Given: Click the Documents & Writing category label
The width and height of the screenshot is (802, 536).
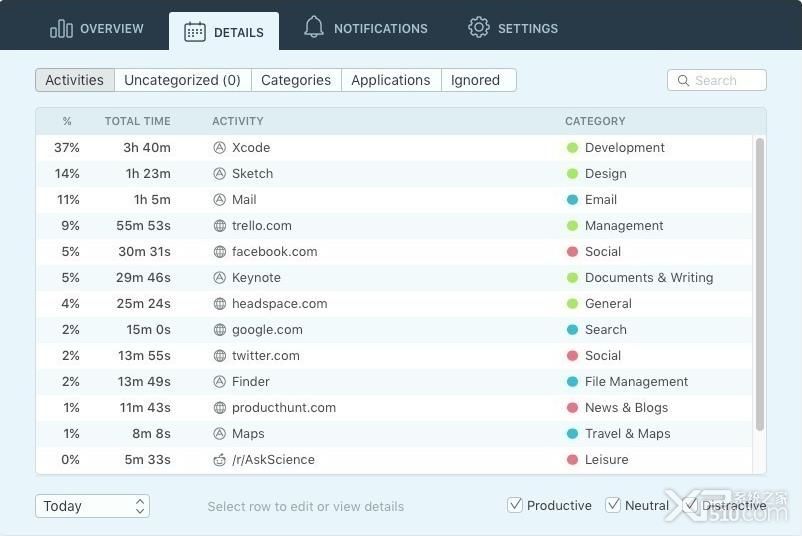Looking at the screenshot, I should point(649,278).
